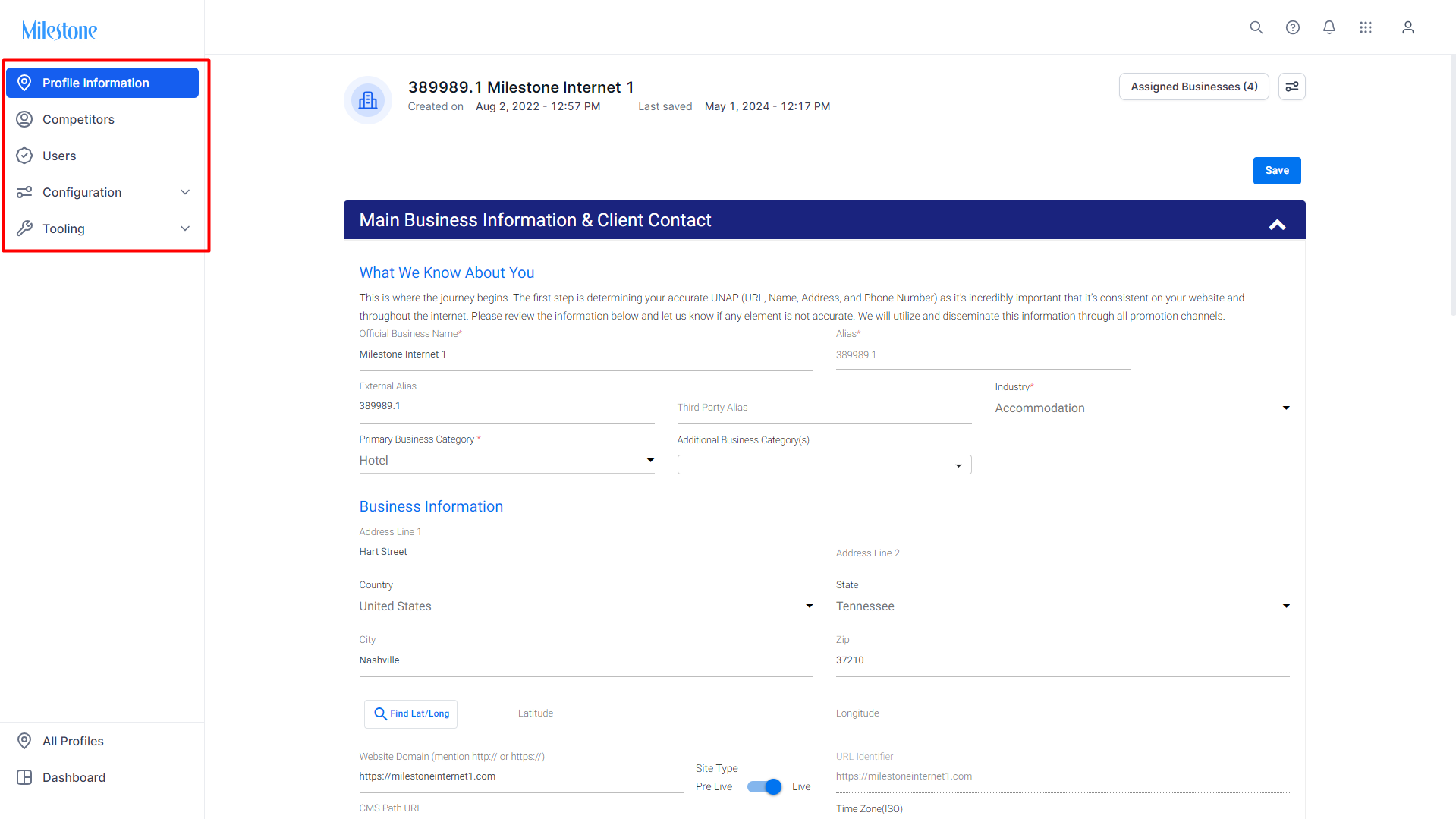The width and height of the screenshot is (1456, 819).
Task: Click the Profile Information pin icon
Action: (x=24, y=83)
